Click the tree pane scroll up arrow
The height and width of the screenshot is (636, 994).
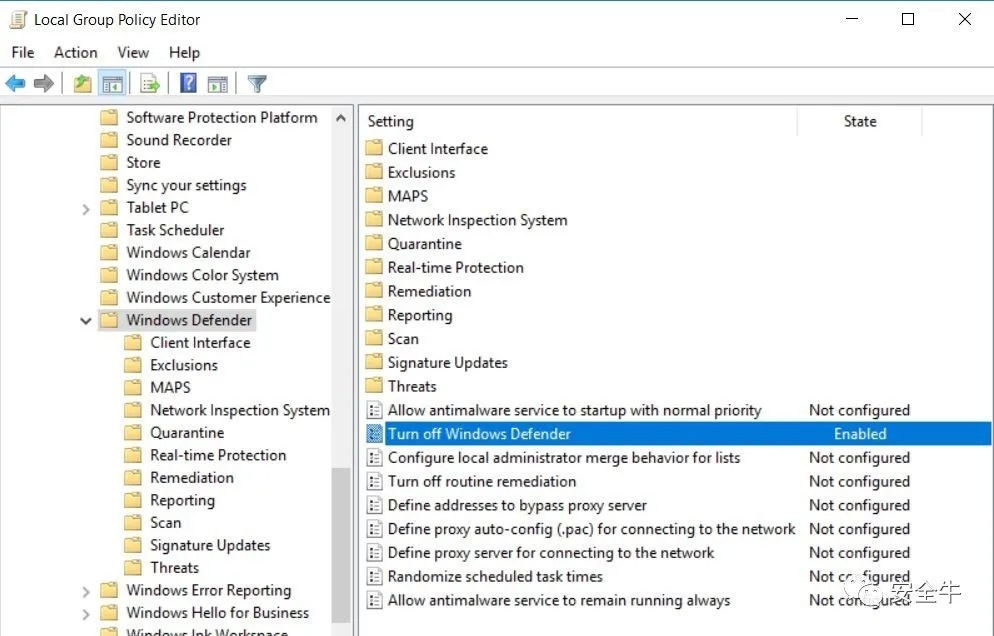[341, 118]
